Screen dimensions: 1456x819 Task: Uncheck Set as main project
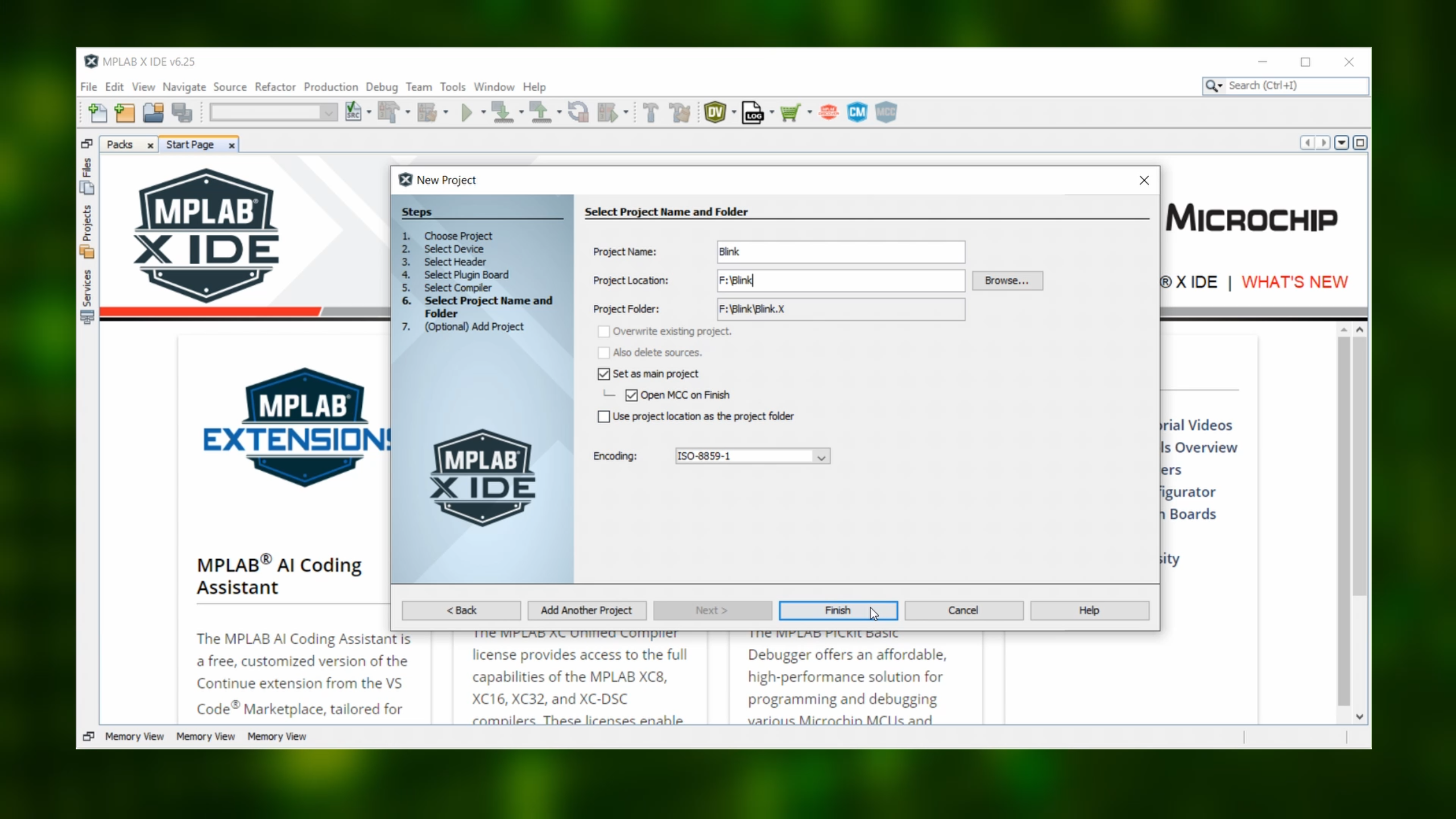[x=603, y=374]
